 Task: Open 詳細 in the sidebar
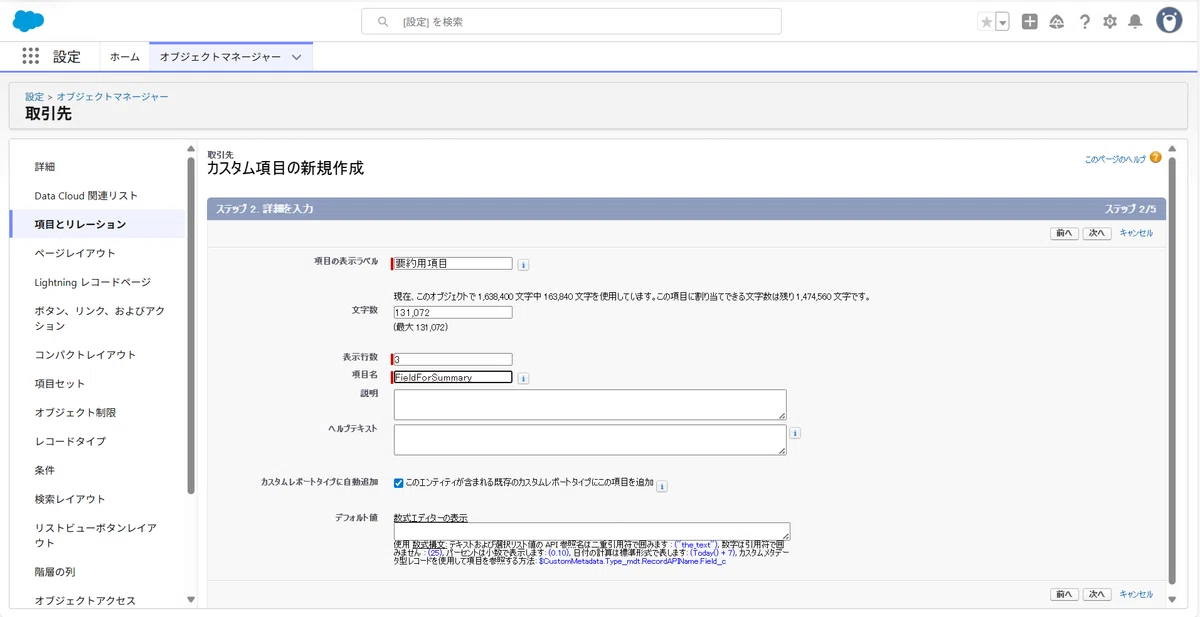click(45, 167)
